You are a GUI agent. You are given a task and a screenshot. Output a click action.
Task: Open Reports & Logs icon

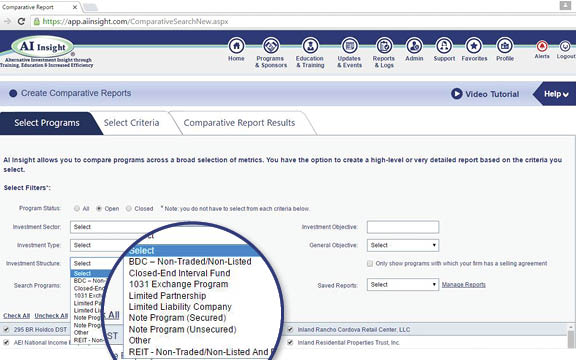(384, 46)
